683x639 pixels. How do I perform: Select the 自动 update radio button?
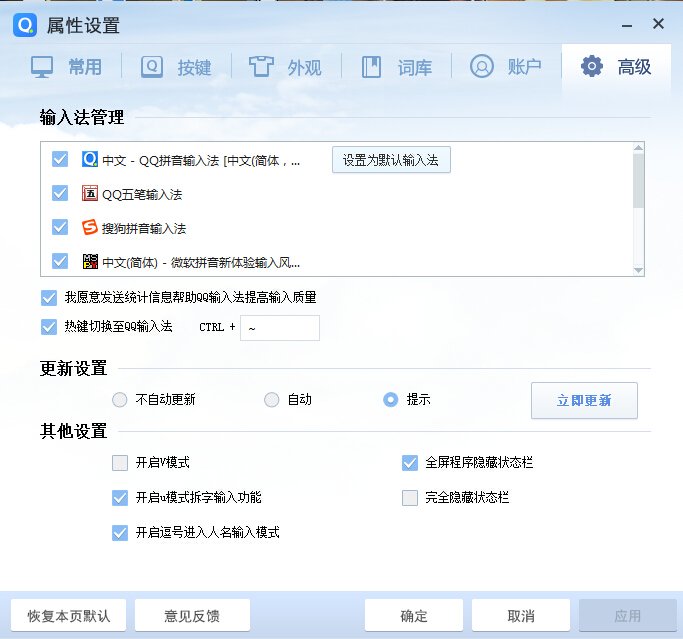(x=272, y=400)
